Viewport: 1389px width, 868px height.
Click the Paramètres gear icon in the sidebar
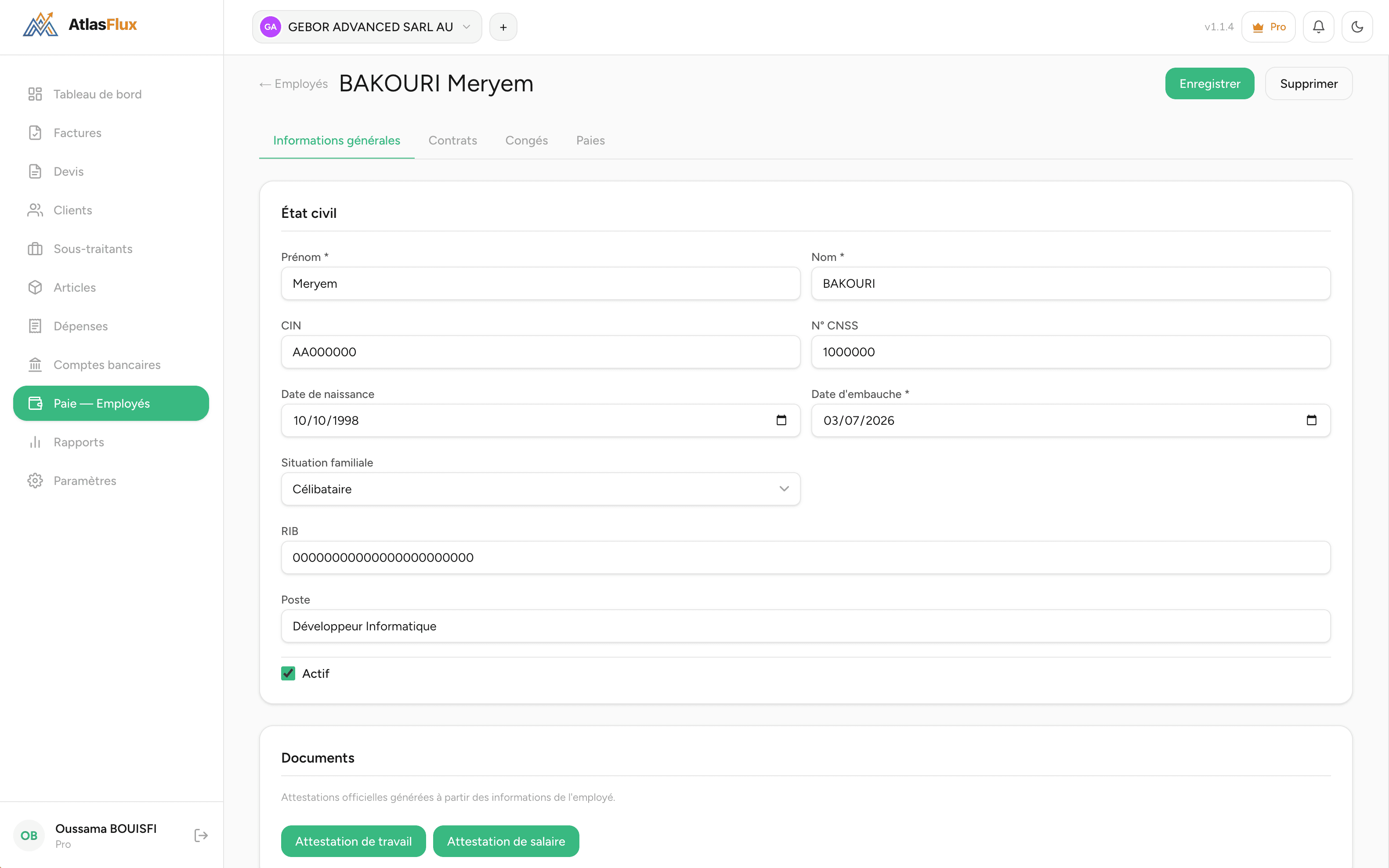[35, 481]
